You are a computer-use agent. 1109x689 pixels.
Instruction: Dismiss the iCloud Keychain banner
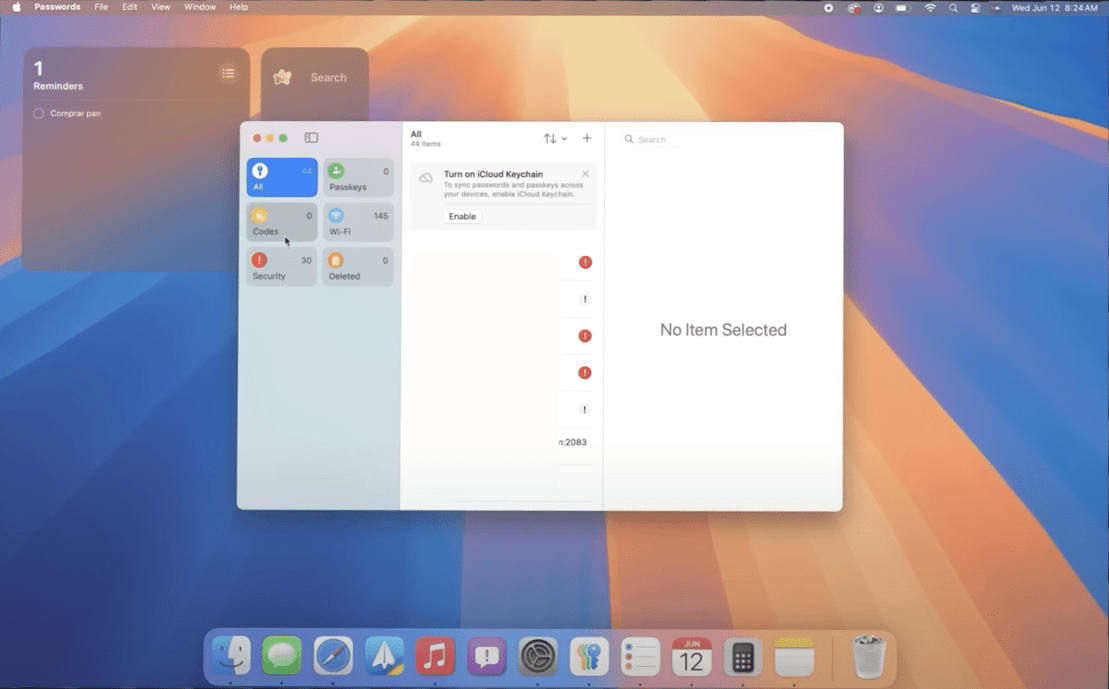585,174
